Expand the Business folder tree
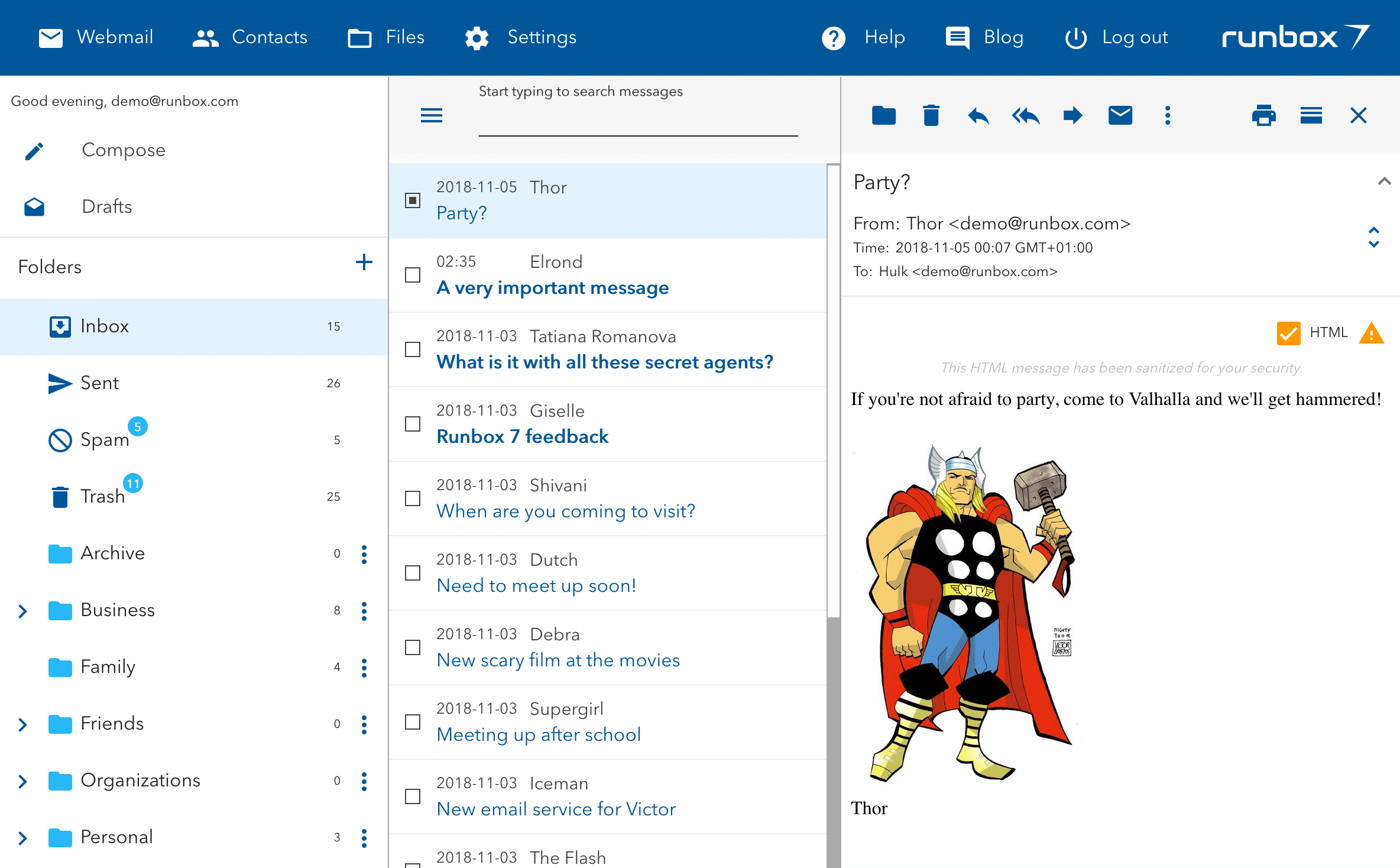The height and width of the screenshot is (868, 1400). (x=22, y=611)
